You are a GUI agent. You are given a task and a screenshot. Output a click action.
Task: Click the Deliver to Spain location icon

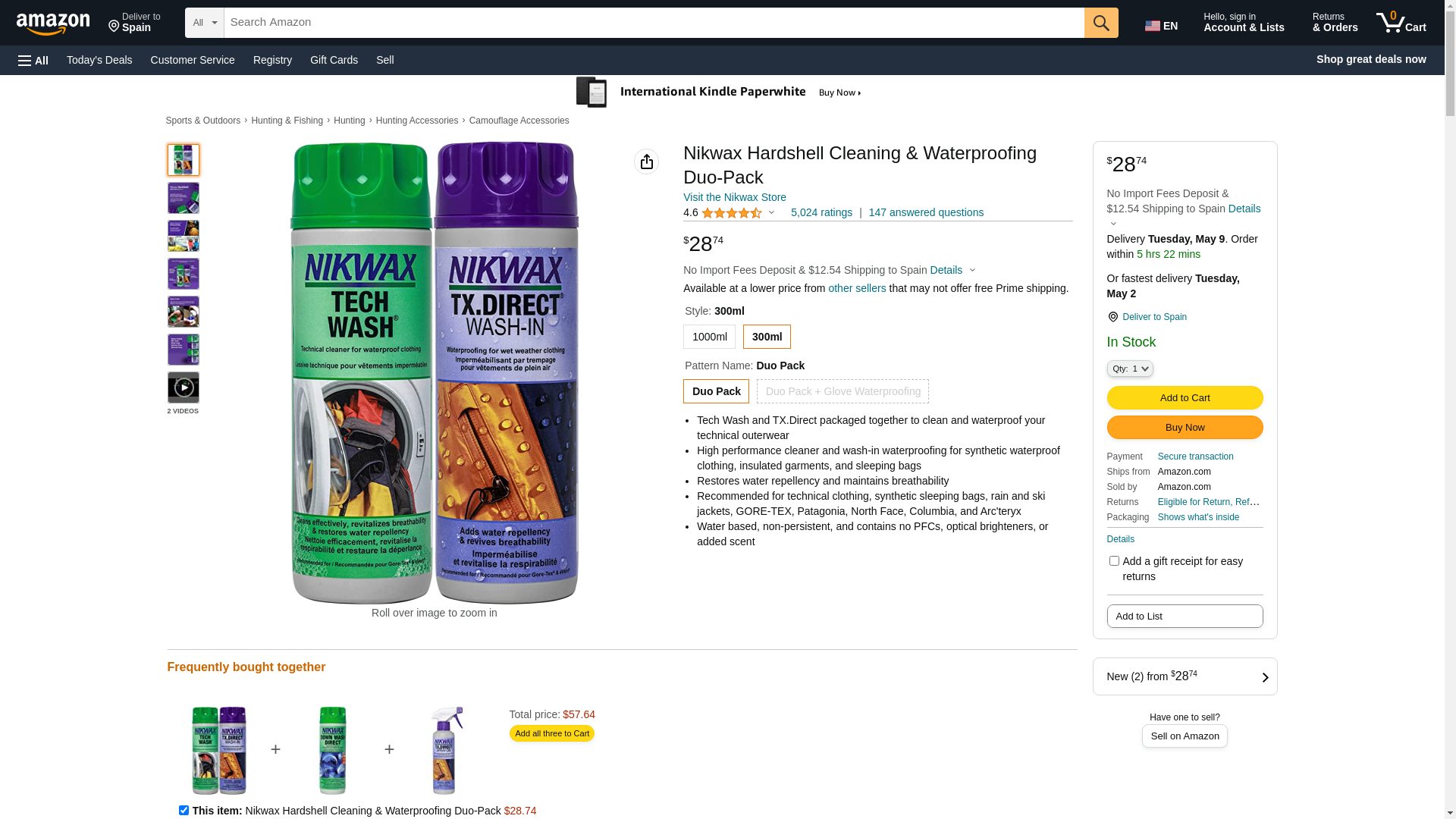coord(1112,317)
